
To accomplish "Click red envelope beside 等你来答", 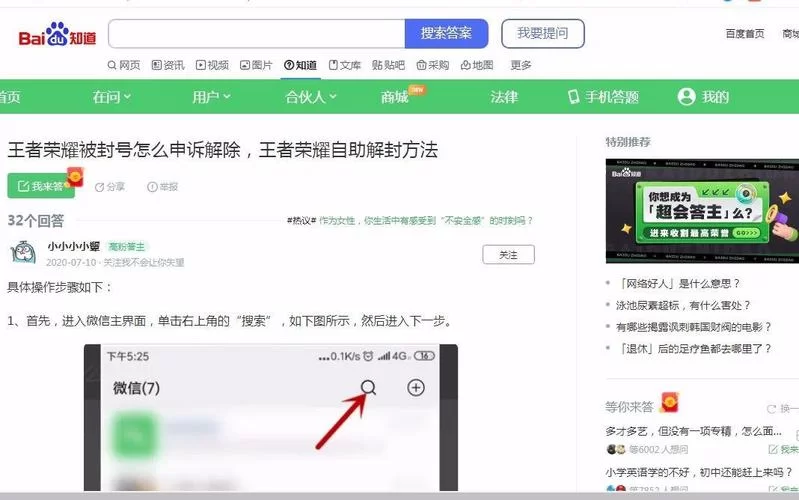I will [670, 402].
